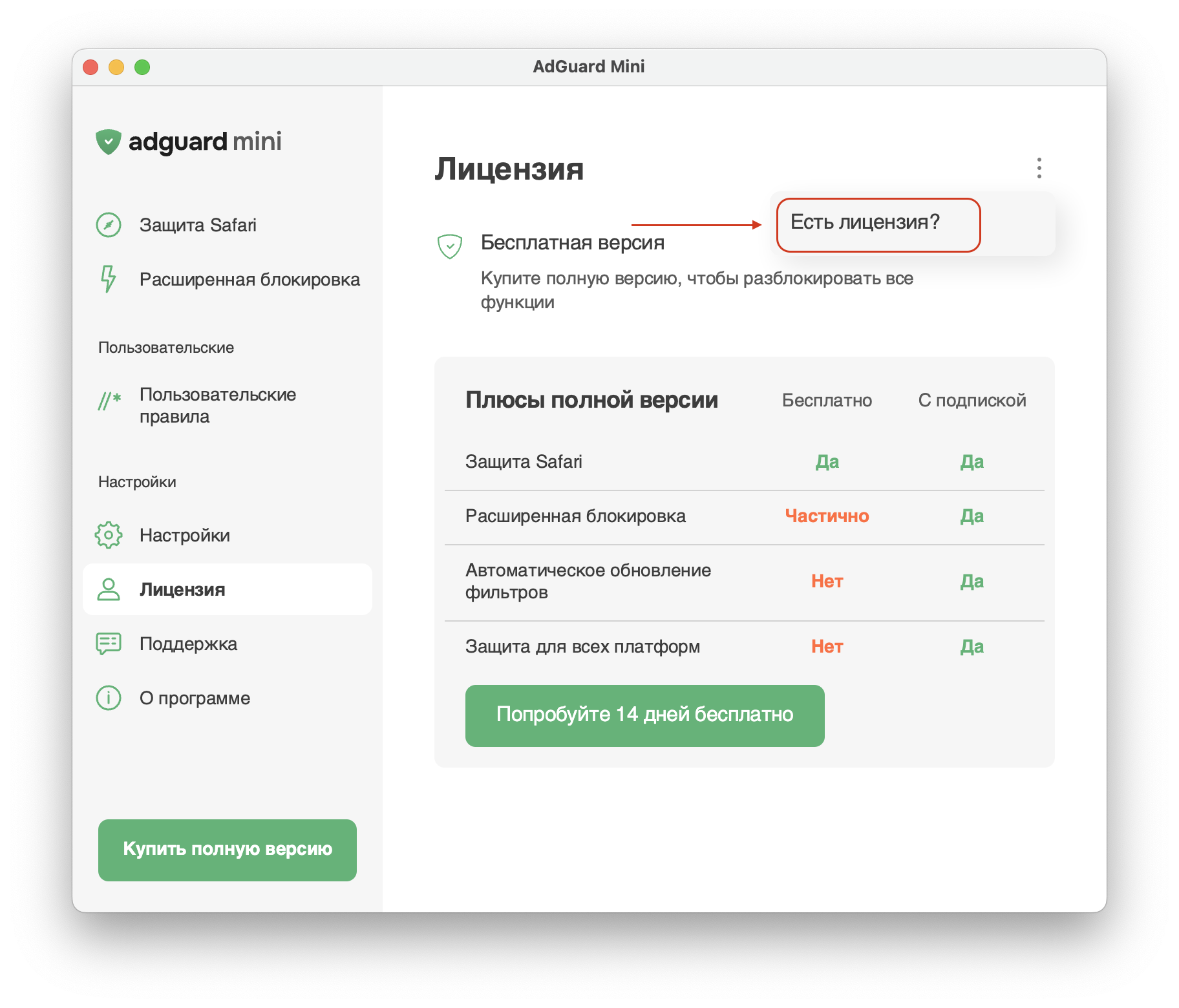Click the support chat bubble icon
Screen dimensions: 1179x1008
109,644
